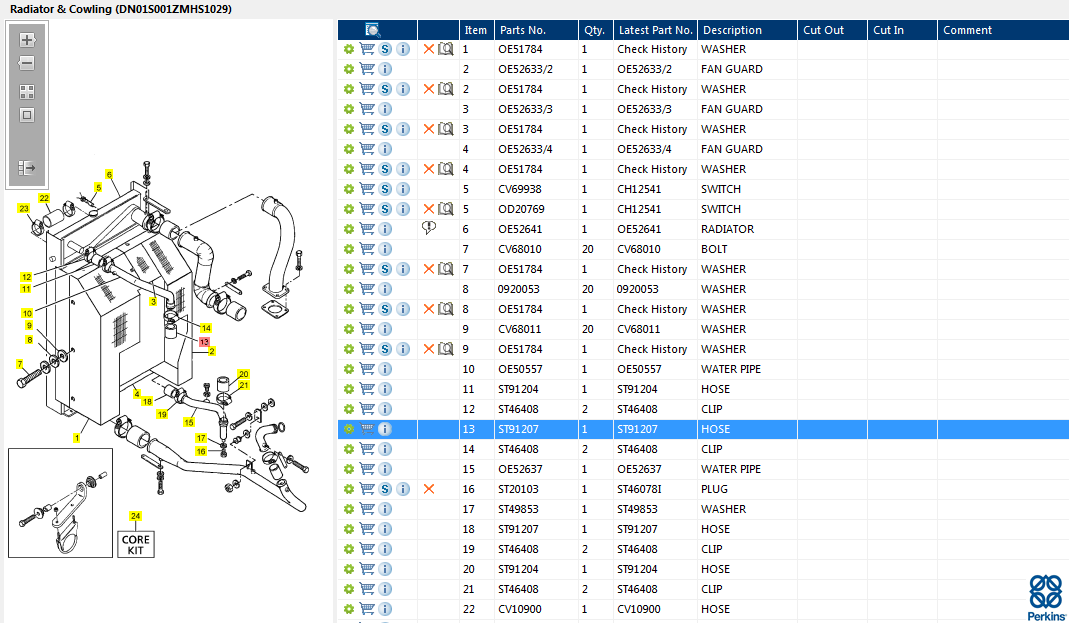The width and height of the screenshot is (1069, 623).
Task: Zoom out of the diagram with minus button
Action: tap(27, 63)
